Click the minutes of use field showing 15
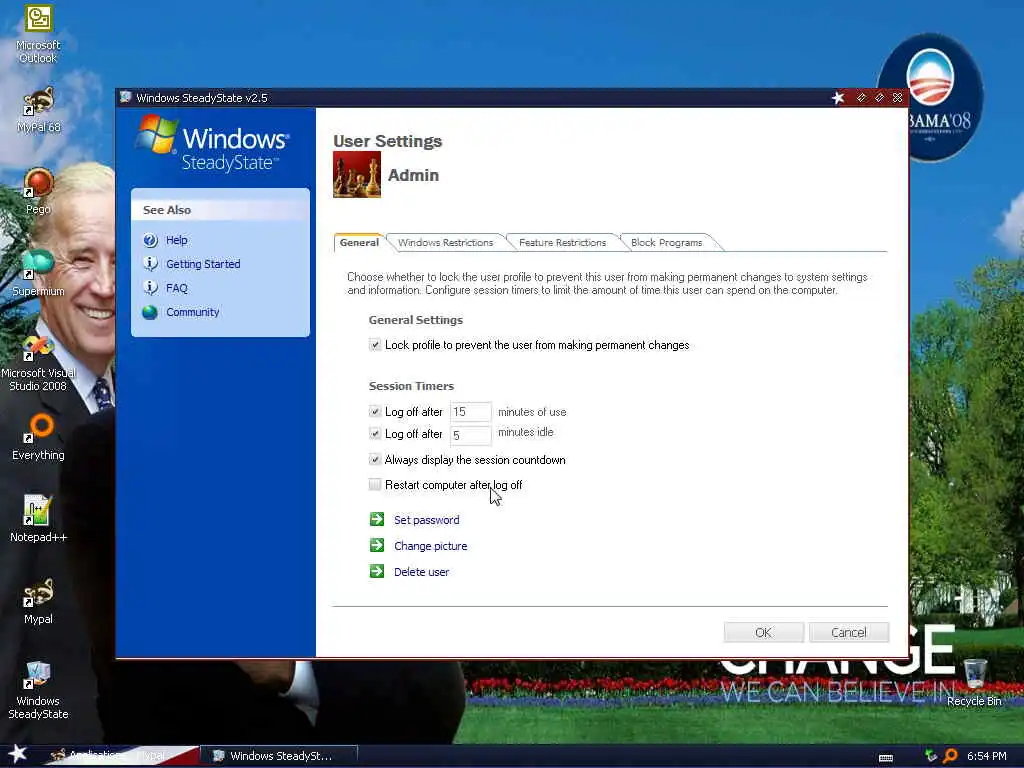 (x=470, y=411)
